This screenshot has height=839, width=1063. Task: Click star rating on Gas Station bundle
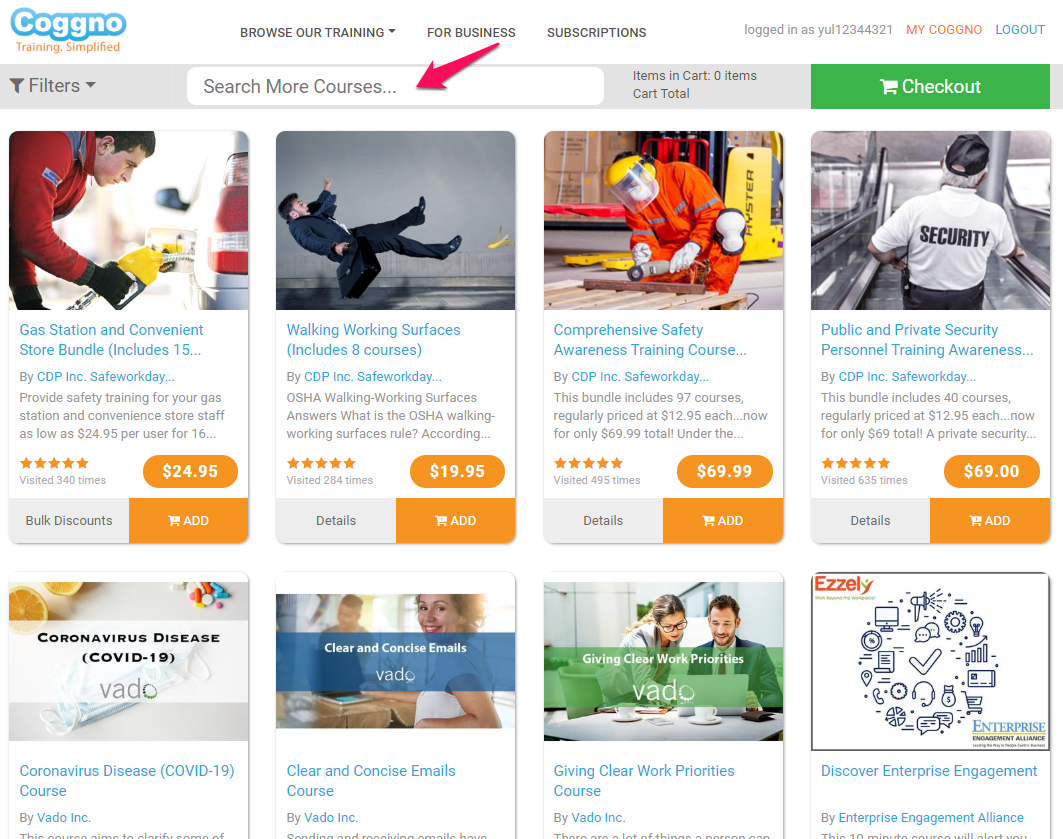[x=54, y=464]
